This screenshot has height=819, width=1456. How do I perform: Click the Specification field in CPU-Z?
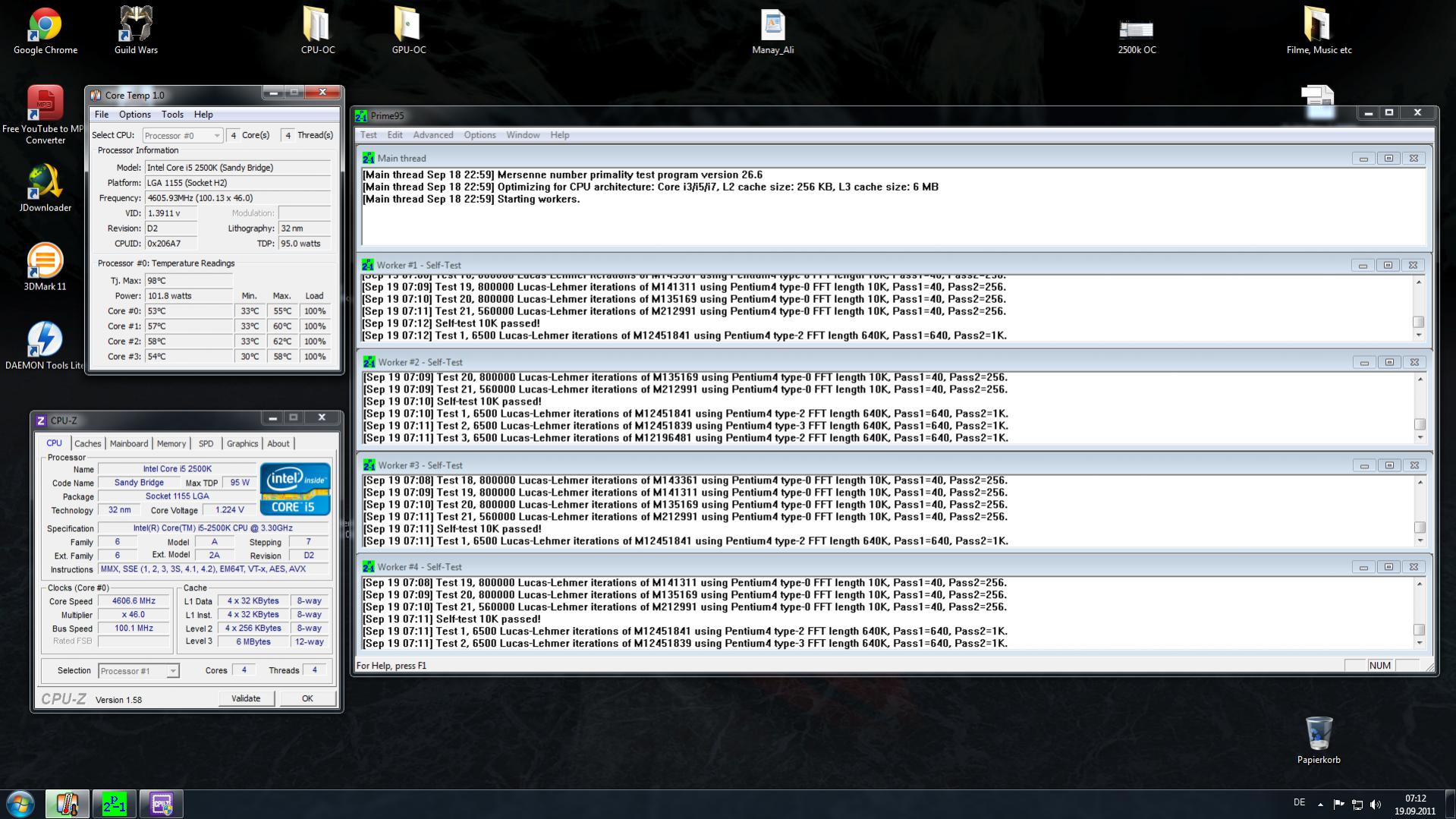(x=213, y=528)
